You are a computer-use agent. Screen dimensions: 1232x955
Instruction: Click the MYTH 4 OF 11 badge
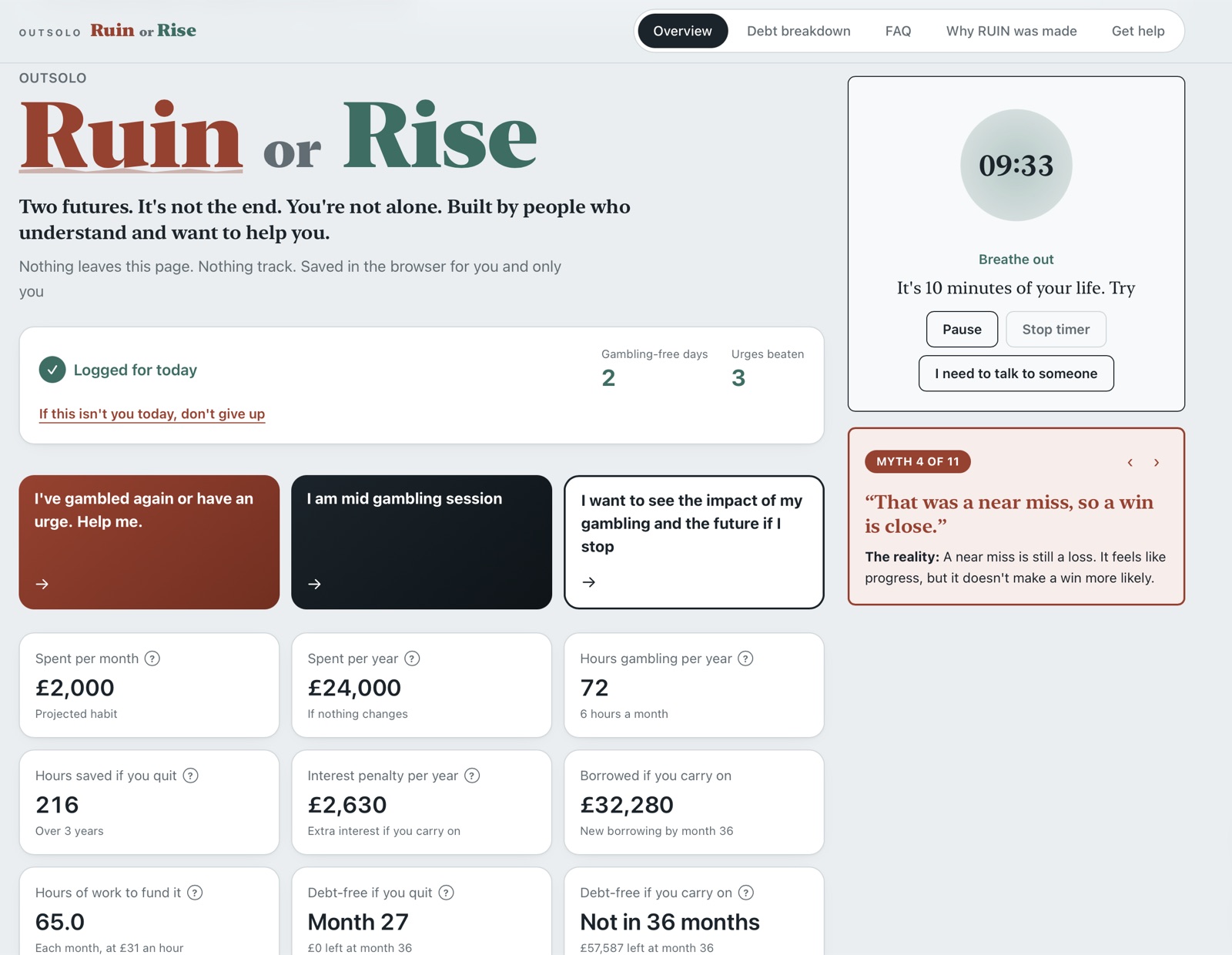point(918,461)
